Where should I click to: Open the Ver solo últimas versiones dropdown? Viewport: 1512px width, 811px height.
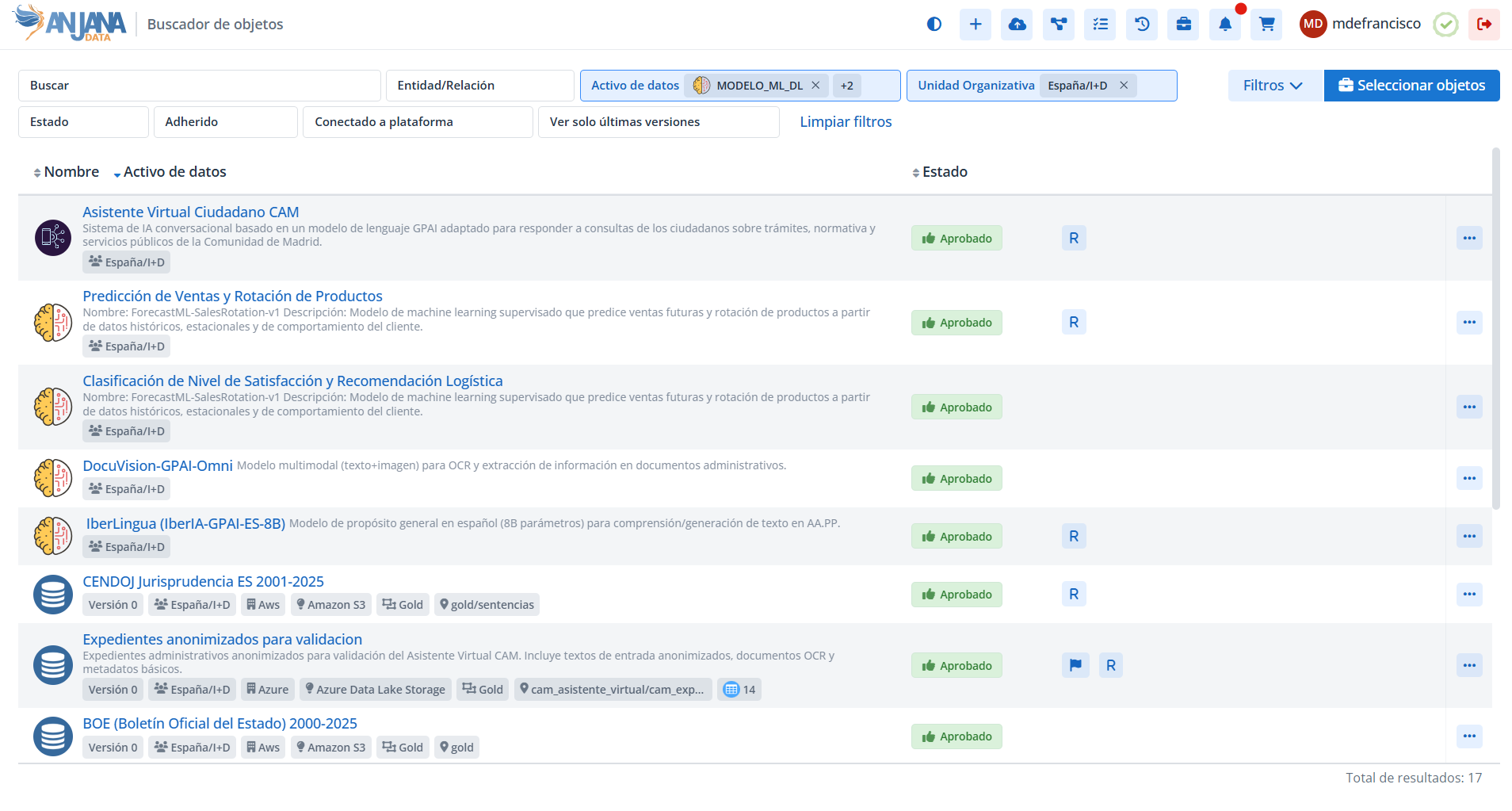(658, 122)
